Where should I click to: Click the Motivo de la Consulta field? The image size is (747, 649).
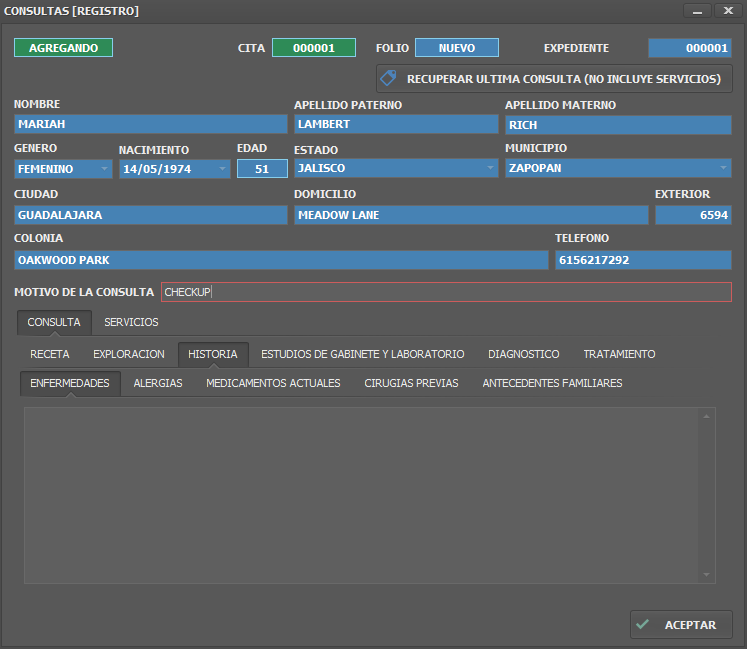[446, 292]
